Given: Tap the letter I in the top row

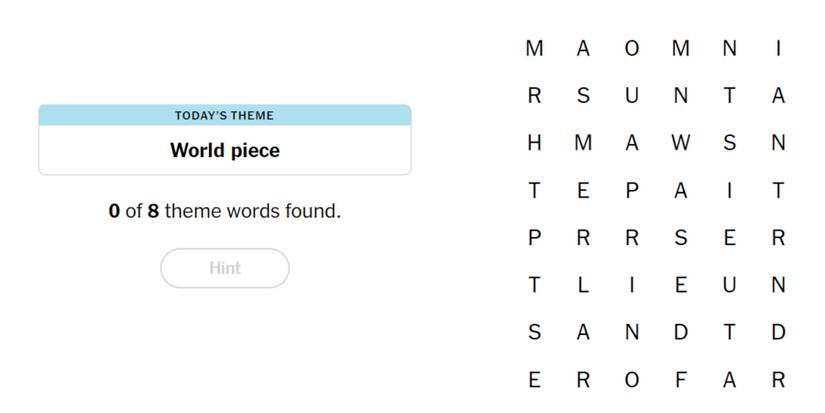Looking at the screenshot, I should coord(778,48).
